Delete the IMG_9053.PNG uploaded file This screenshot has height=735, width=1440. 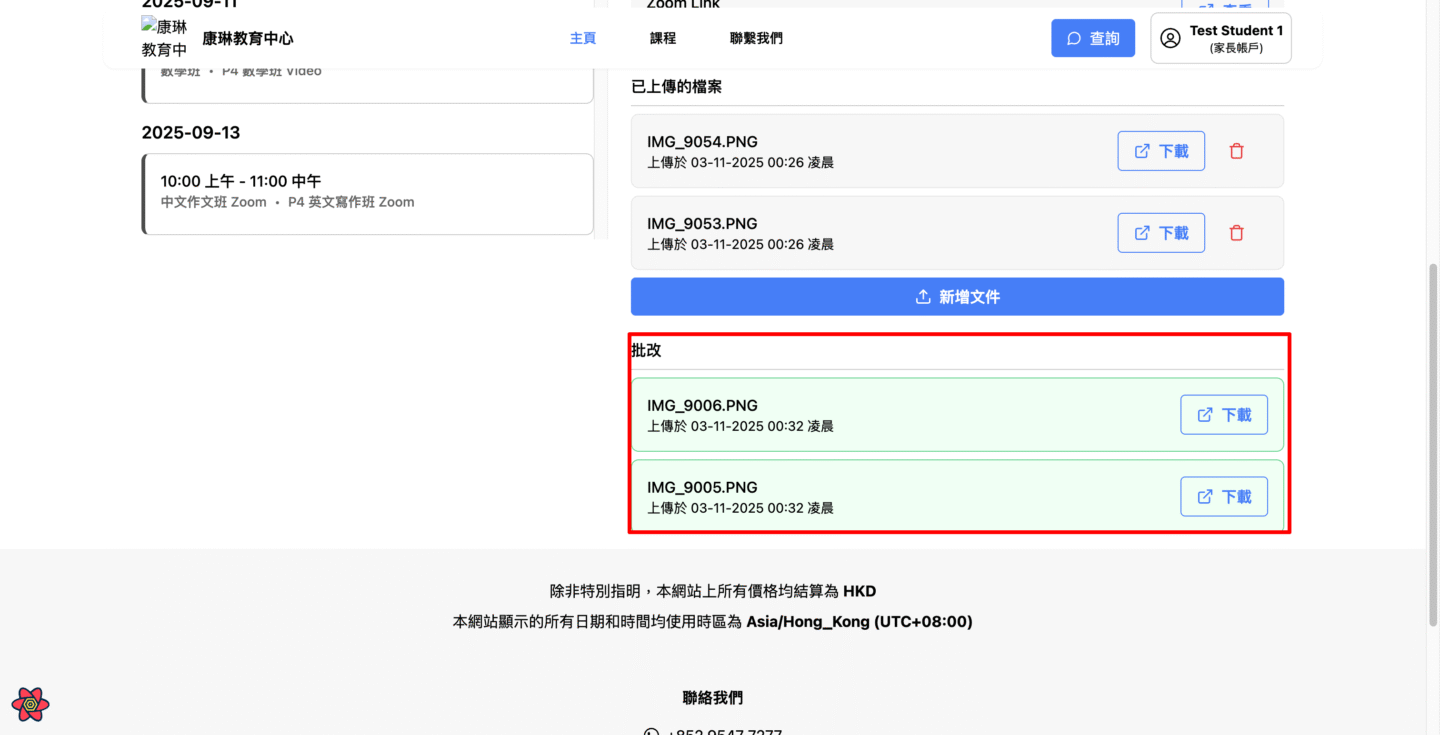click(1236, 233)
